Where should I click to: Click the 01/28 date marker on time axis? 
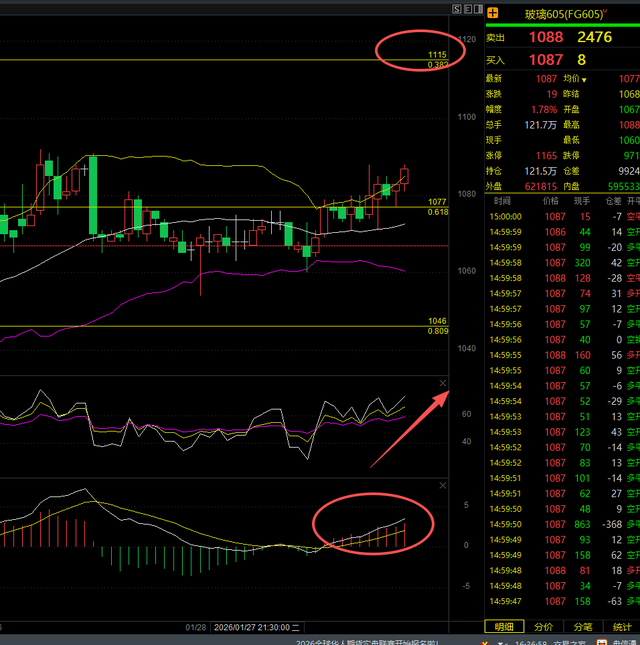pyautogui.click(x=196, y=627)
